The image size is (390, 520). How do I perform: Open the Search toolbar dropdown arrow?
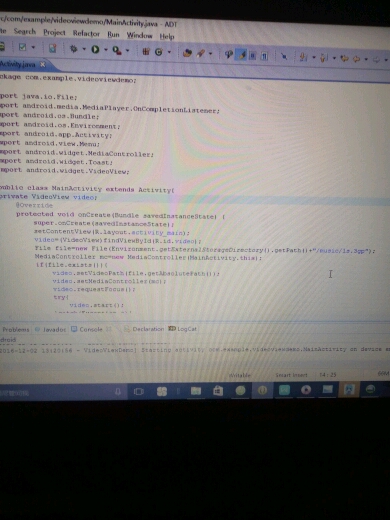(x=210, y=54)
